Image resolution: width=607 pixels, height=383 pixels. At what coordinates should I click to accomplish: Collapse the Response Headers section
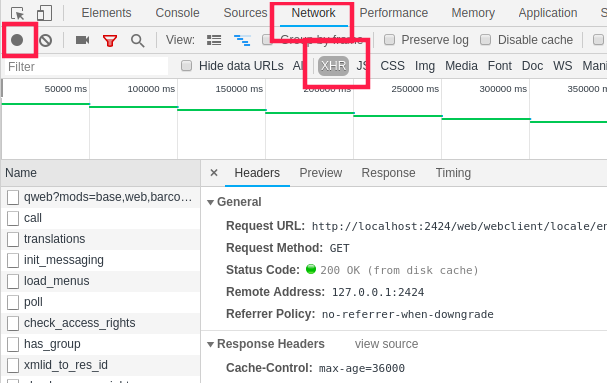[x=211, y=344]
